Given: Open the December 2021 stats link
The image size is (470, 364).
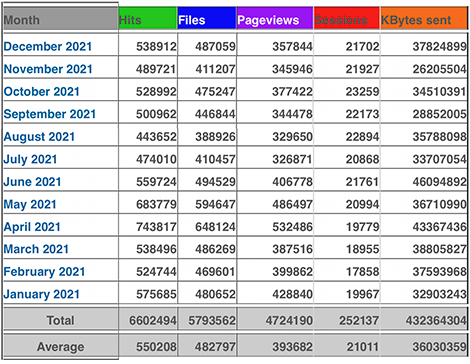Looking at the screenshot, I should point(48,46).
